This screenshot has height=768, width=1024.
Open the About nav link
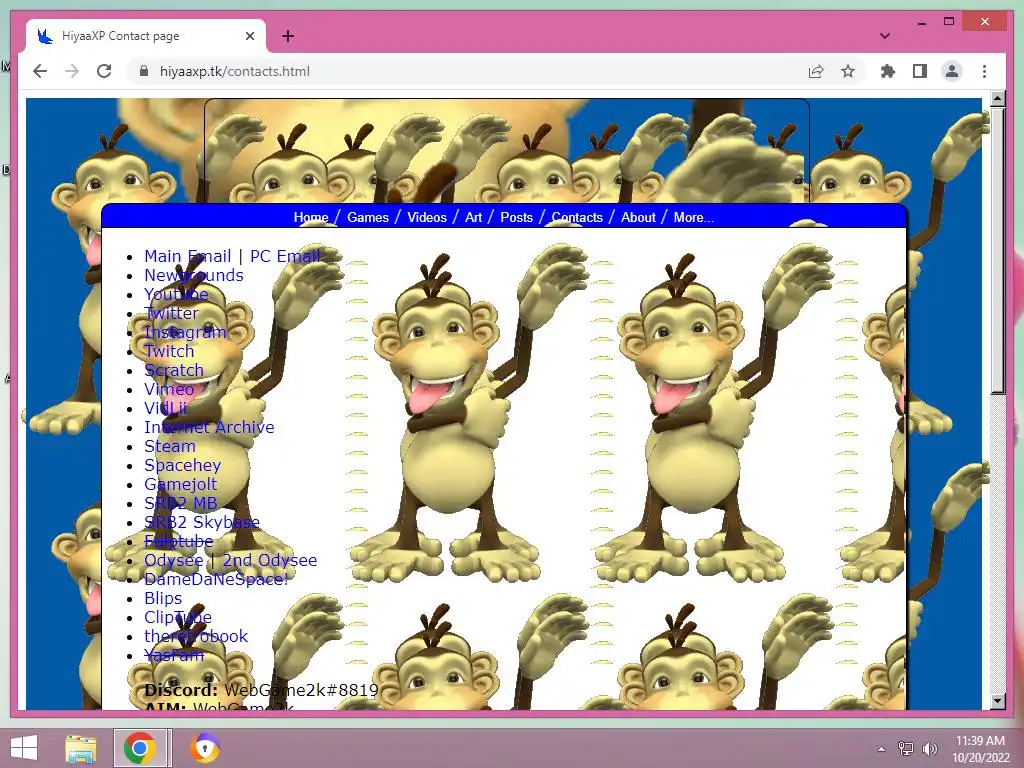pos(638,217)
